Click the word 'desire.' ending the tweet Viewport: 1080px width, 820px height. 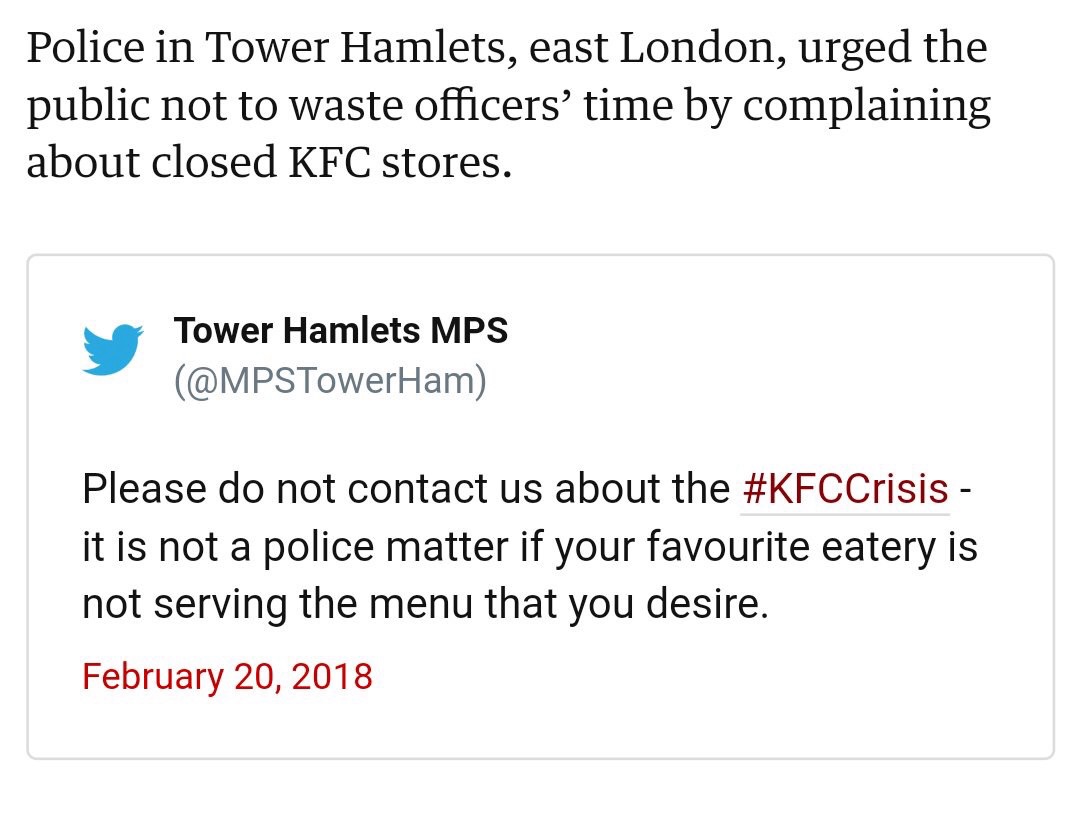point(707,604)
